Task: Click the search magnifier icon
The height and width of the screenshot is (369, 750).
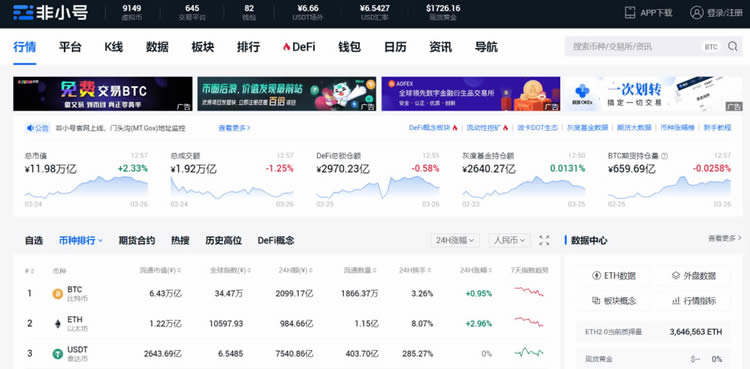Action: (732, 46)
